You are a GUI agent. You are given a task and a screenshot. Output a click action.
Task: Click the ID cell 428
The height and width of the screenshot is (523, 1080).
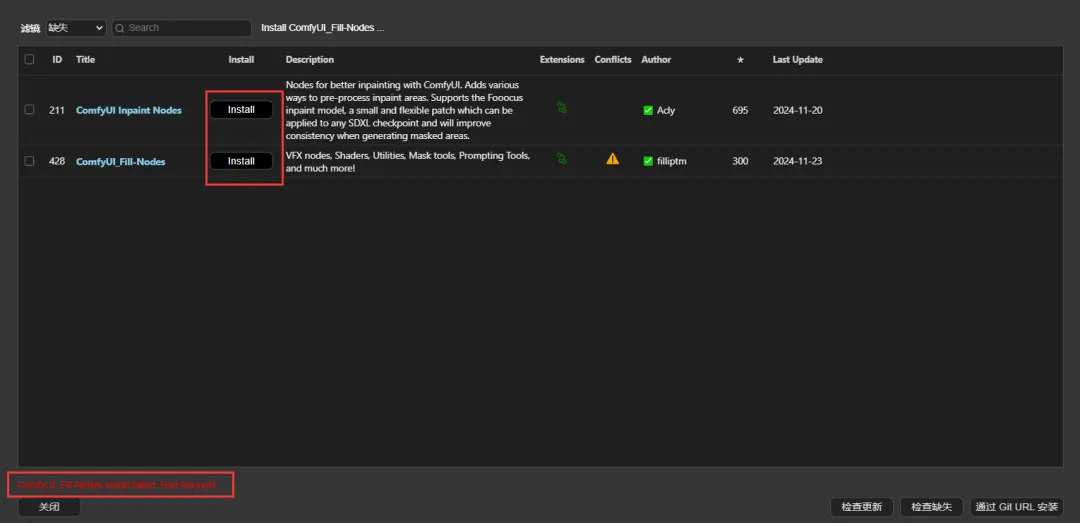[57, 161]
